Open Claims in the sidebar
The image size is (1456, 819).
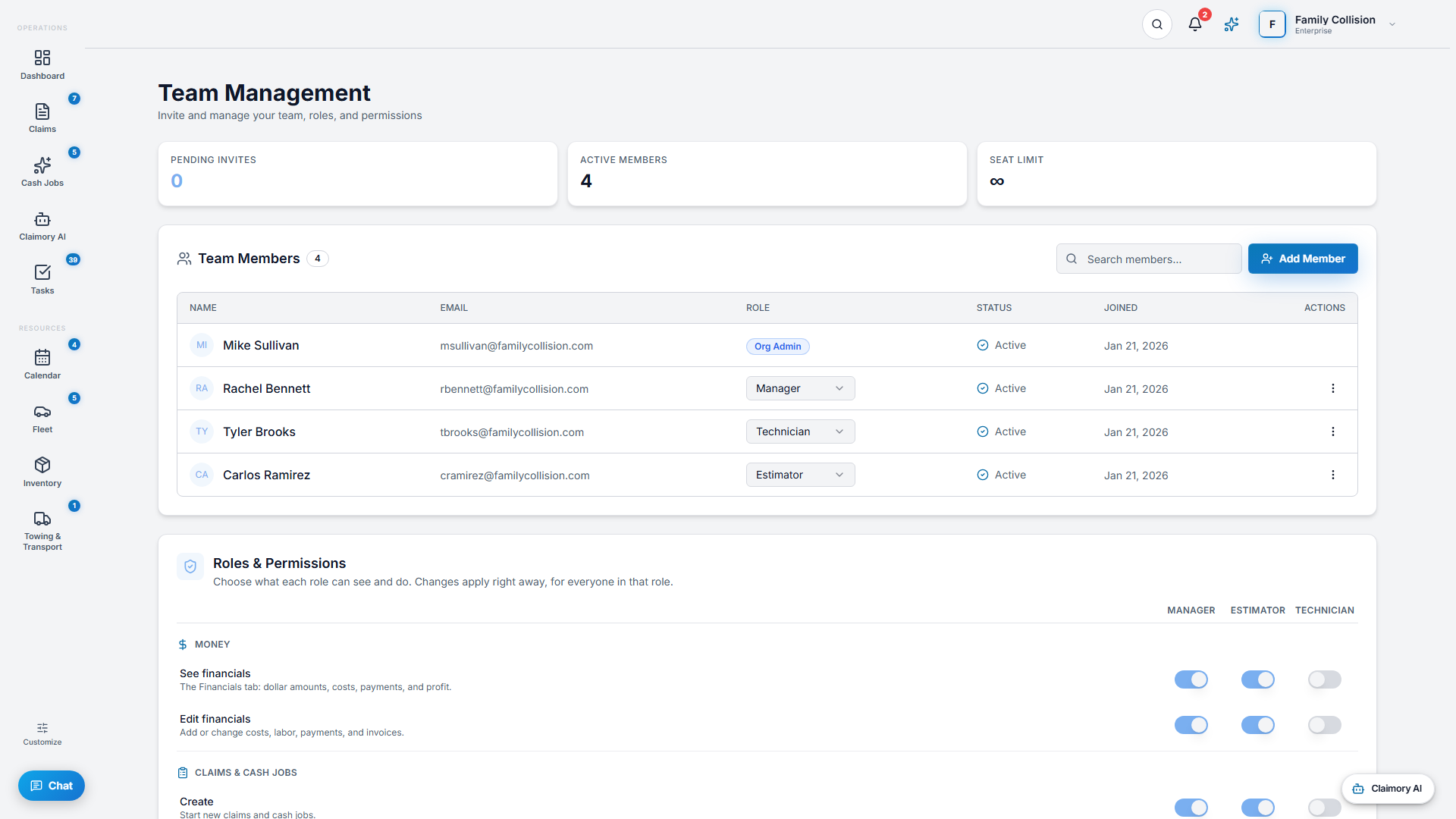(x=42, y=118)
